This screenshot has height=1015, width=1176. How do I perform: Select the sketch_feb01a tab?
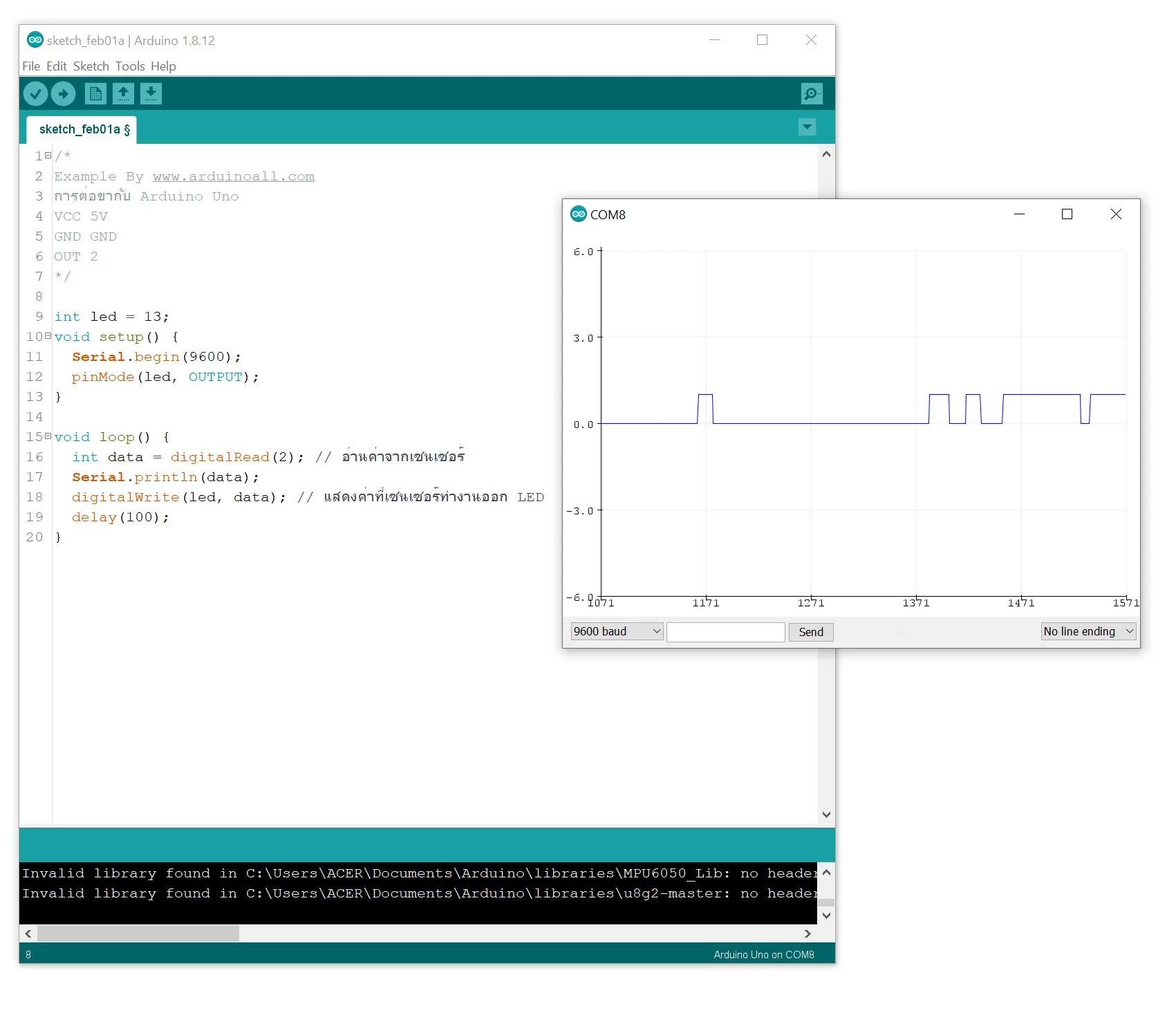[x=82, y=130]
